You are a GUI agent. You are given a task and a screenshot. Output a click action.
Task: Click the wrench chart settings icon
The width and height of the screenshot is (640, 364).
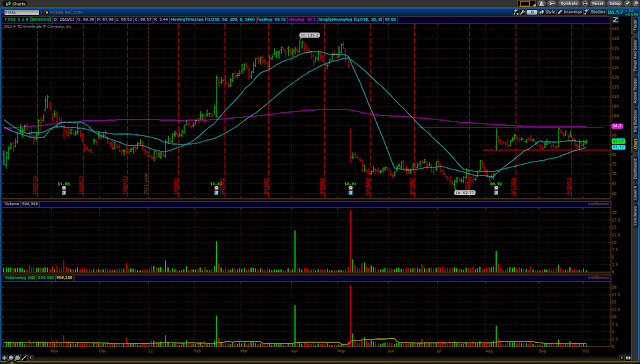522,12
